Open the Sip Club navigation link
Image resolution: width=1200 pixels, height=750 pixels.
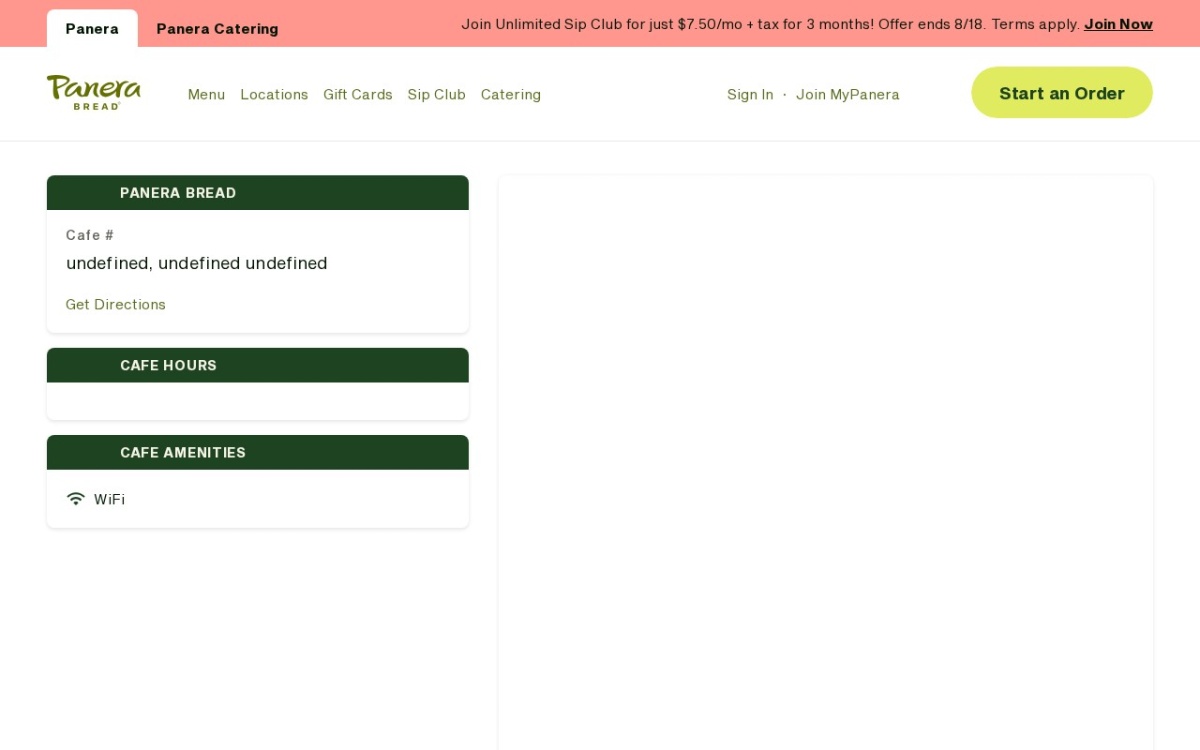pos(436,94)
